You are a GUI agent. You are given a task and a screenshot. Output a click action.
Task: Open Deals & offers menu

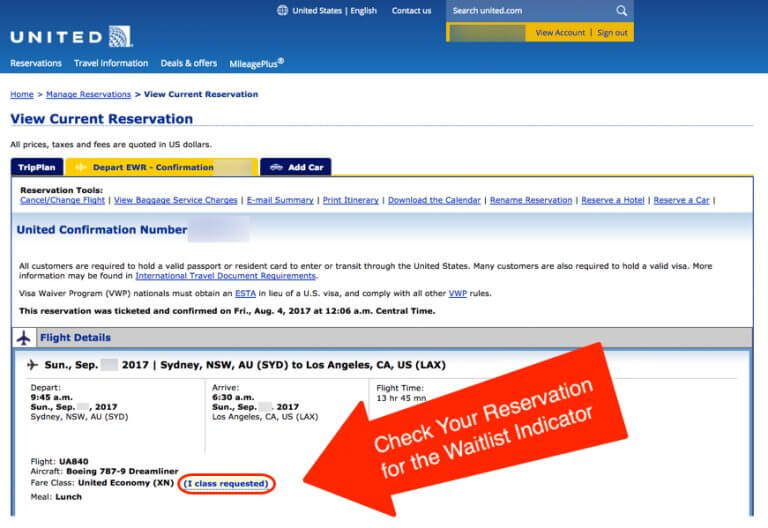click(189, 63)
